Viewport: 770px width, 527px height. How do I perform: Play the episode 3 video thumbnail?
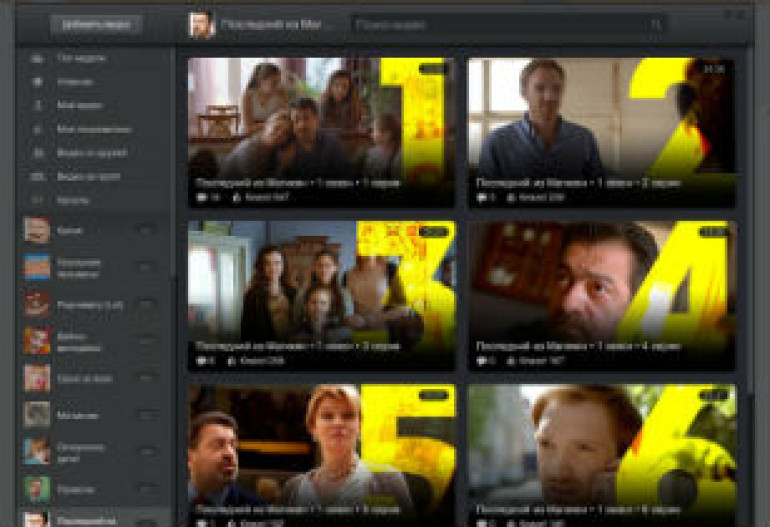321,295
